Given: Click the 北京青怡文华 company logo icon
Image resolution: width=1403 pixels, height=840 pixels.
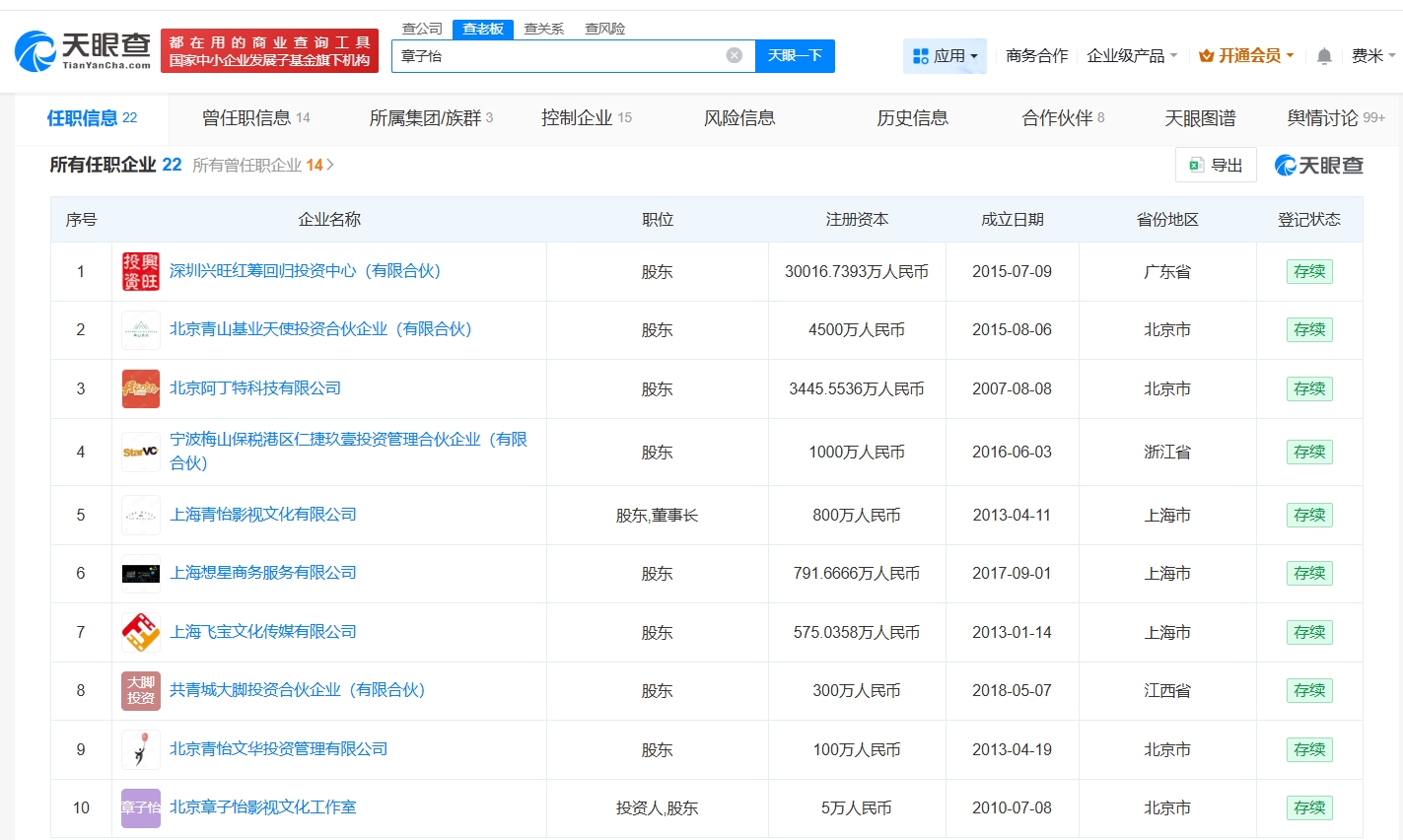Looking at the screenshot, I should coord(141,749).
